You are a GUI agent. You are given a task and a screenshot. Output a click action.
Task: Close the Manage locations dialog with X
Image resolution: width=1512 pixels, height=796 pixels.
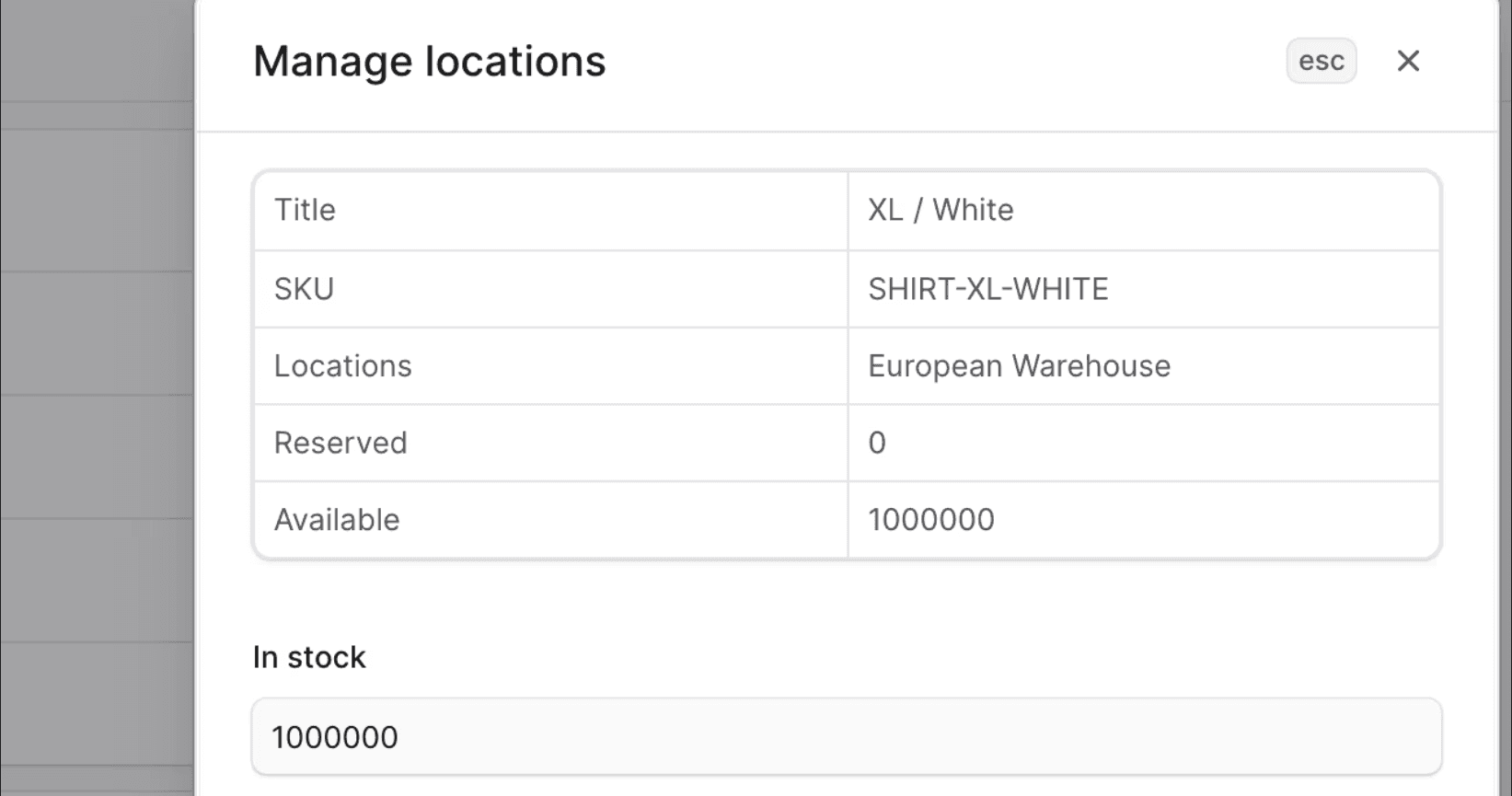(x=1408, y=61)
